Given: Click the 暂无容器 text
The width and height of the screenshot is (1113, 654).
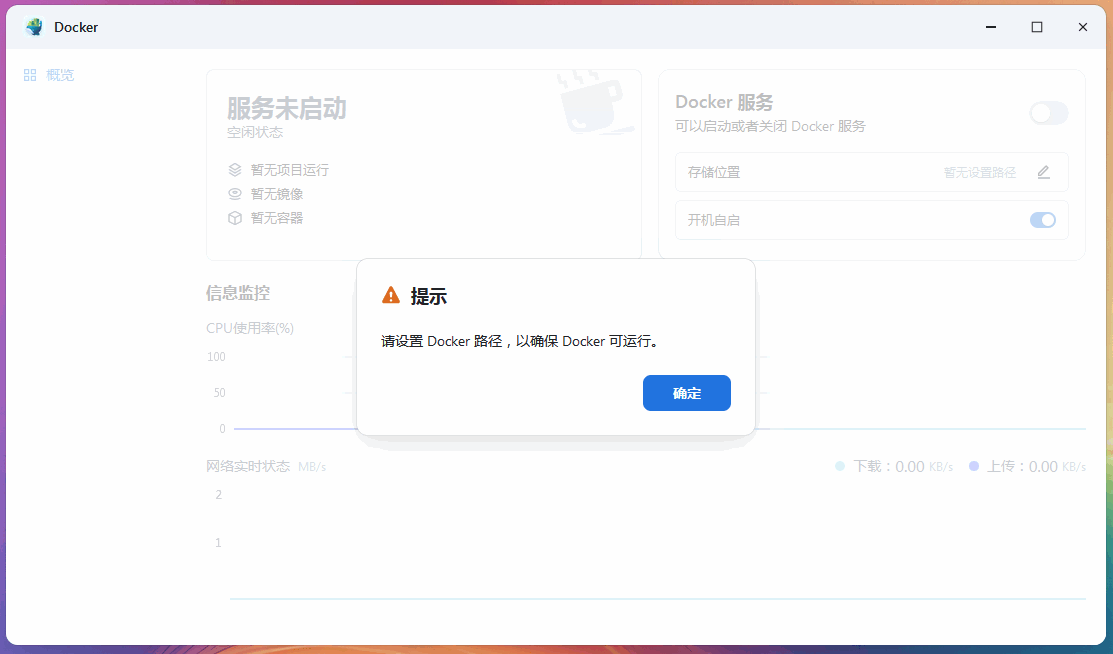Looking at the screenshot, I should (277, 218).
